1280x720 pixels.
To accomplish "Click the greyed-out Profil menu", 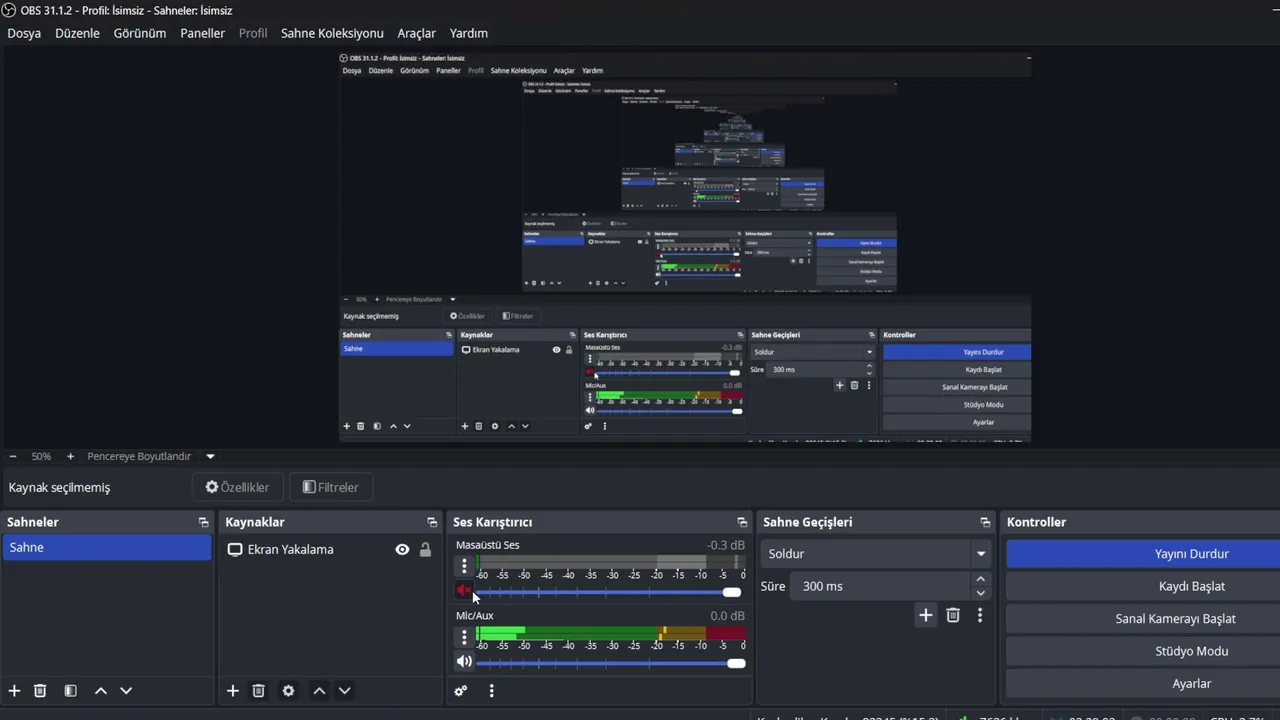I will pos(253,33).
